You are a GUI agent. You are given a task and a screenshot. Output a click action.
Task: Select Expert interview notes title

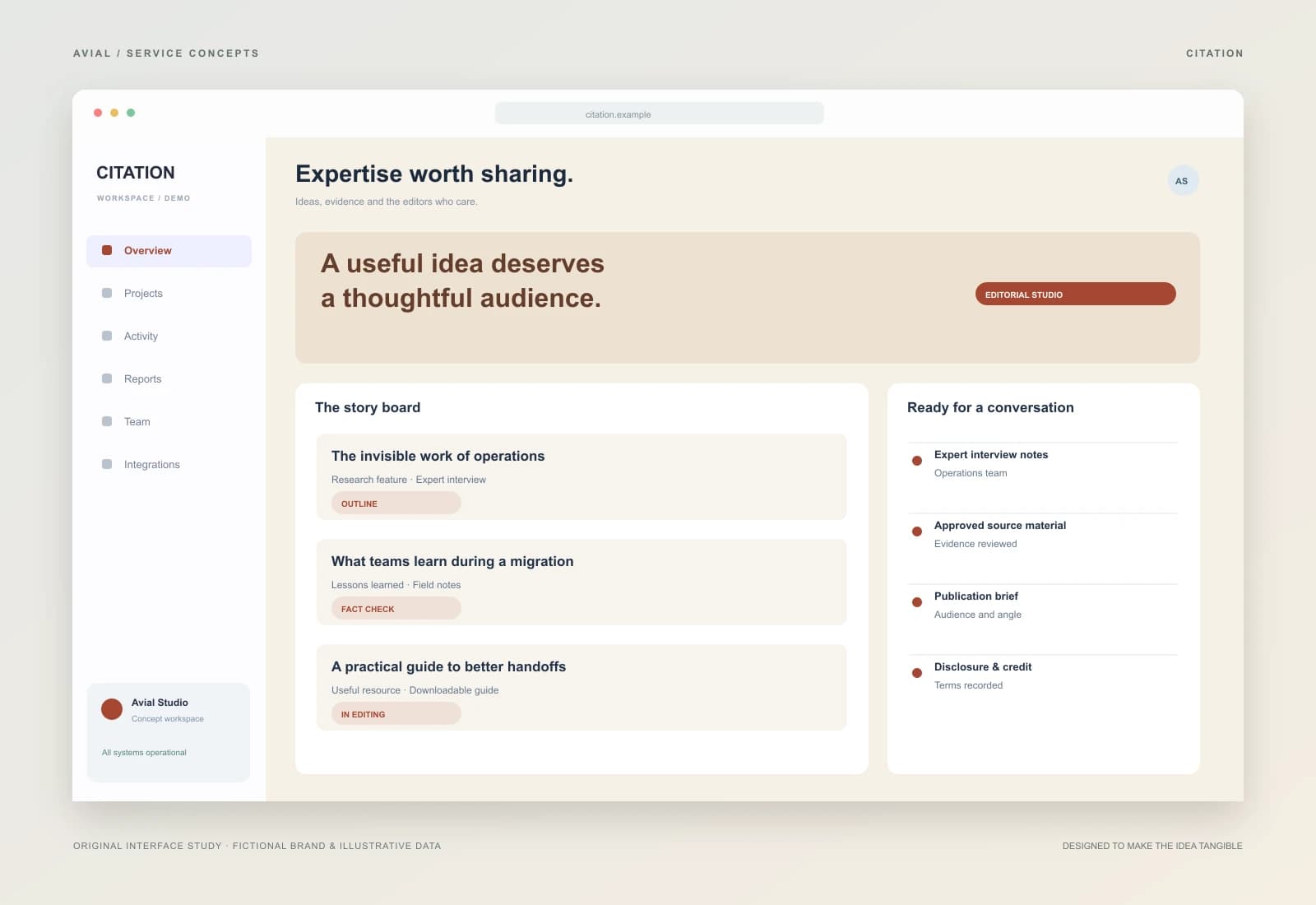point(991,455)
